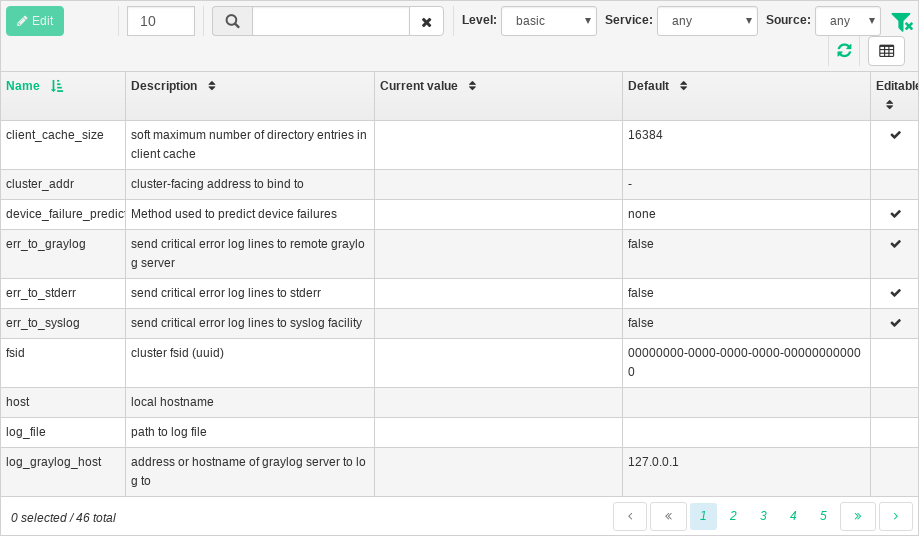Image resolution: width=919 pixels, height=536 pixels.
Task: Open the table columns toggle icon
Action: (886, 51)
